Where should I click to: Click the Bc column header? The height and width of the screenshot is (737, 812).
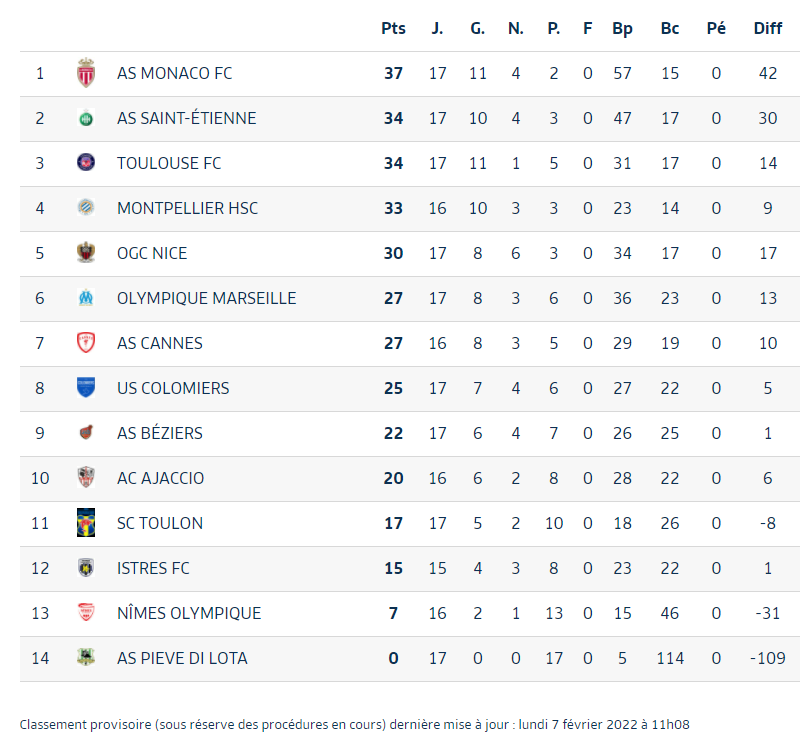pyautogui.click(x=670, y=28)
